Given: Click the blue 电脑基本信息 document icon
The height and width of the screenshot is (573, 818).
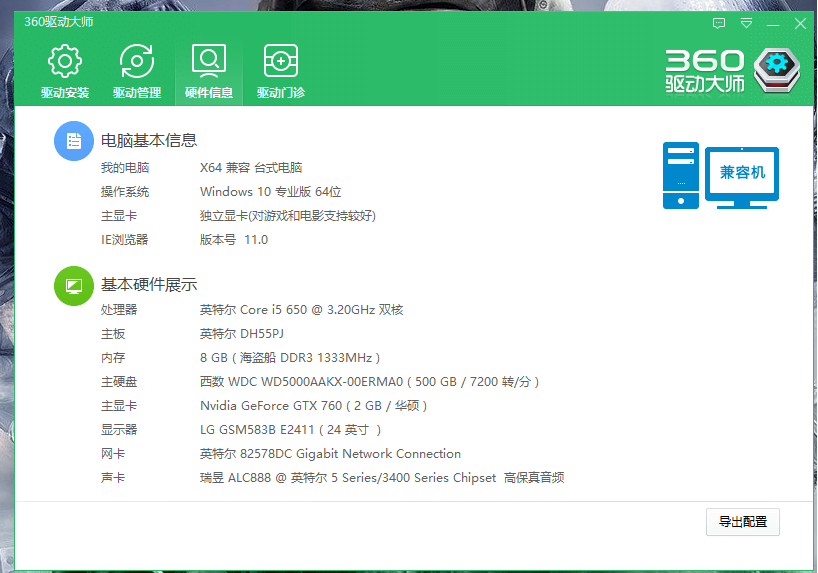Looking at the screenshot, I should click(x=73, y=141).
